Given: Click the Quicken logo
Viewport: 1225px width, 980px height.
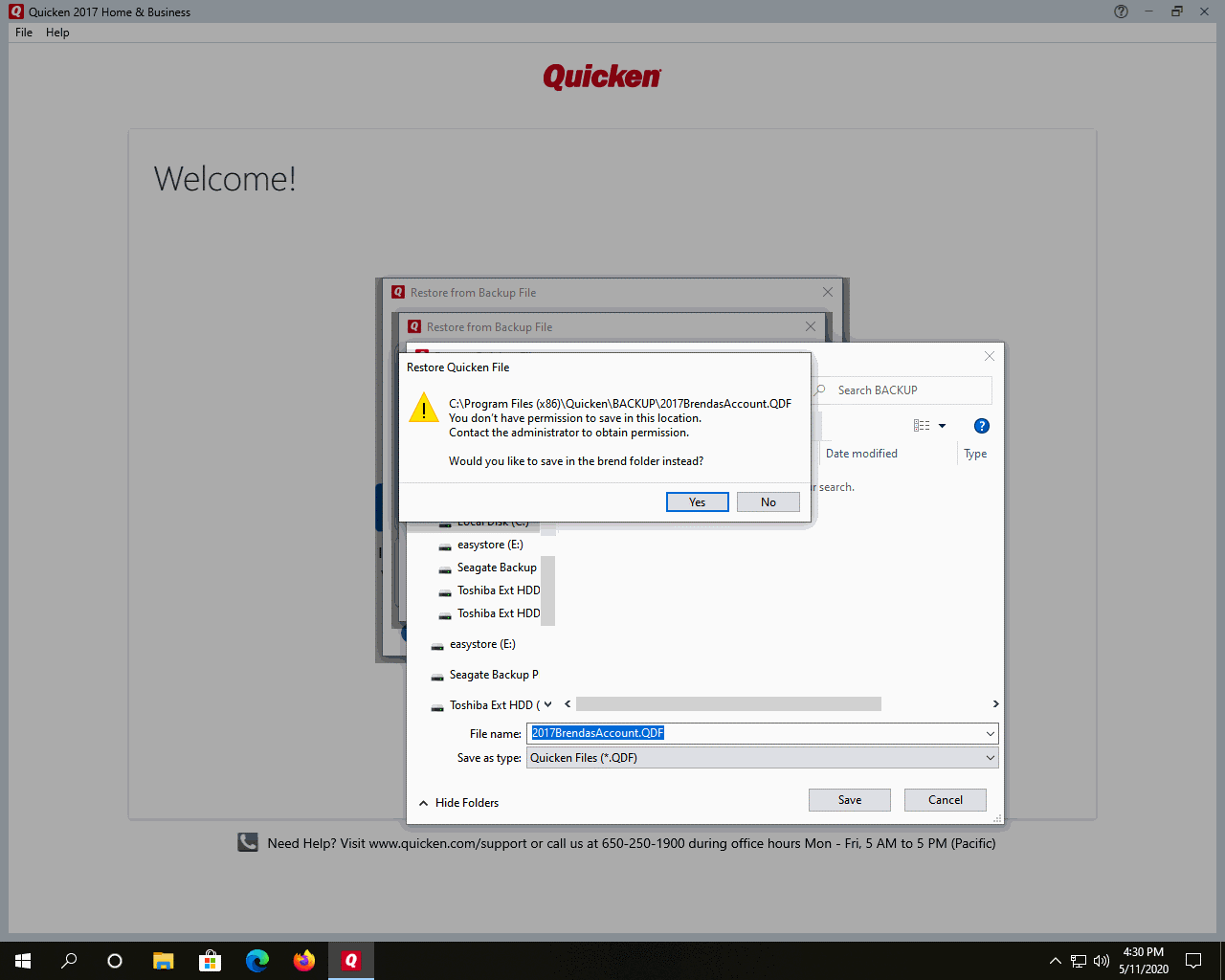Looking at the screenshot, I should (x=602, y=77).
